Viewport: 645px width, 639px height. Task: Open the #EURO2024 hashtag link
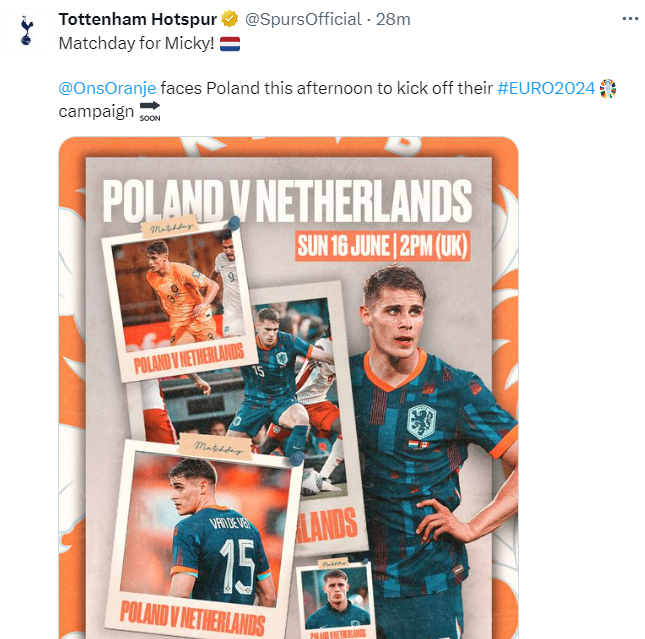(x=546, y=88)
